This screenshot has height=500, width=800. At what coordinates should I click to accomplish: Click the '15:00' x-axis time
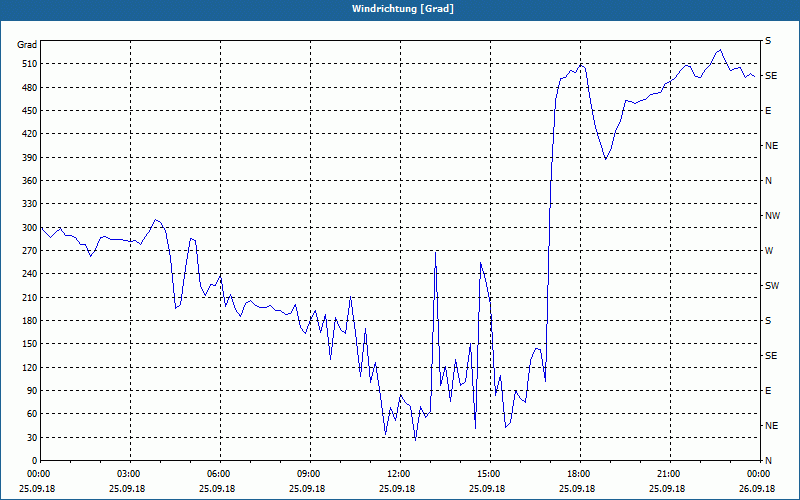[x=490, y=473]
